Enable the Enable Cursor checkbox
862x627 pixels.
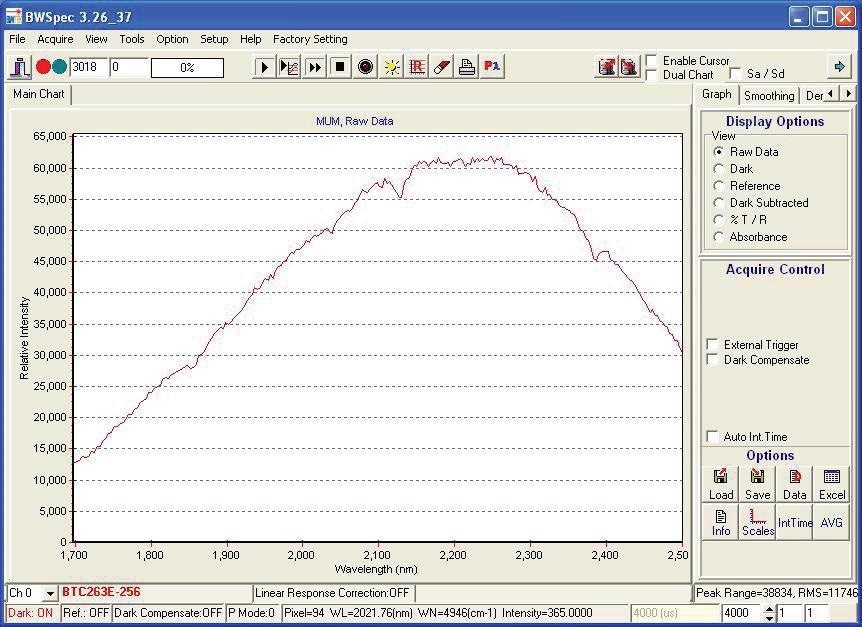652,61
